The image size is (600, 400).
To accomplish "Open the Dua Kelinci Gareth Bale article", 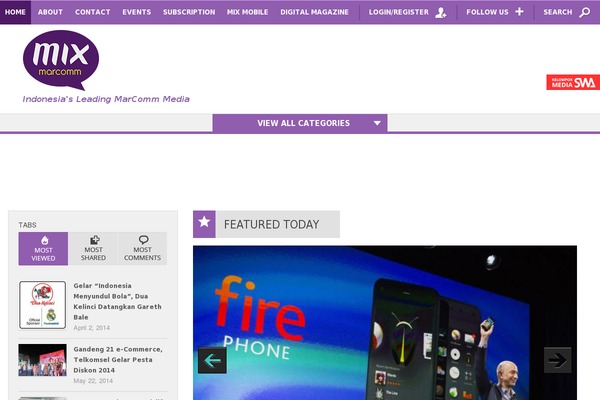I will [x=117, y=301].
